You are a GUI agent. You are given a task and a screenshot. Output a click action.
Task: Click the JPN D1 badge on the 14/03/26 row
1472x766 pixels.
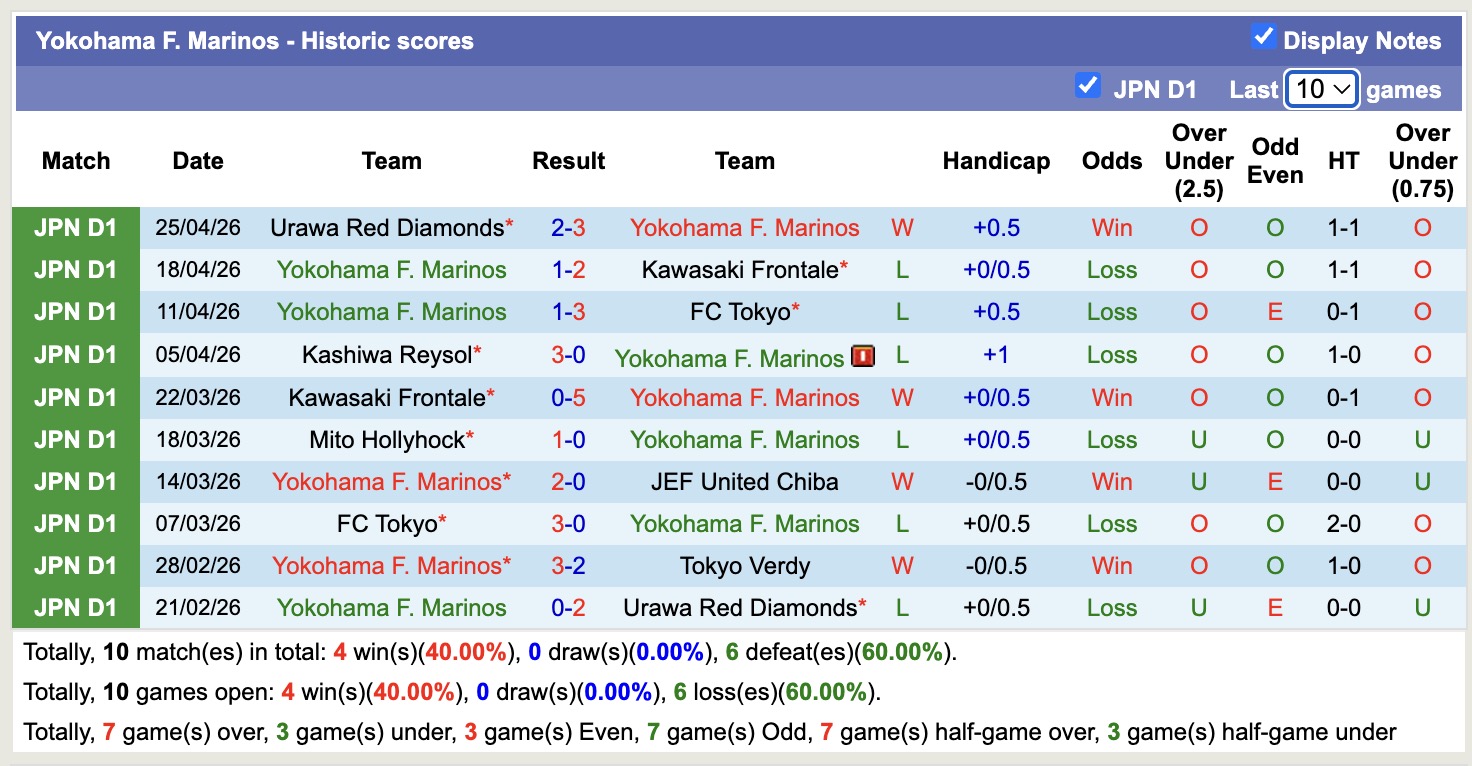click(x=75, y=481)
